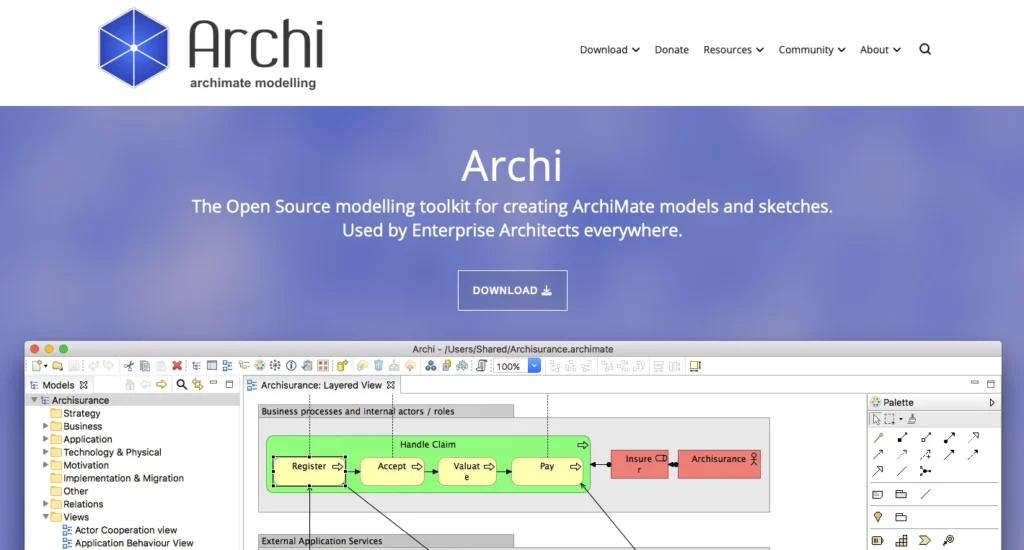This screenshot has width=1024, height=550.
Task: Click the red X Delete toolbar icon
Action: tap(177, 366)
